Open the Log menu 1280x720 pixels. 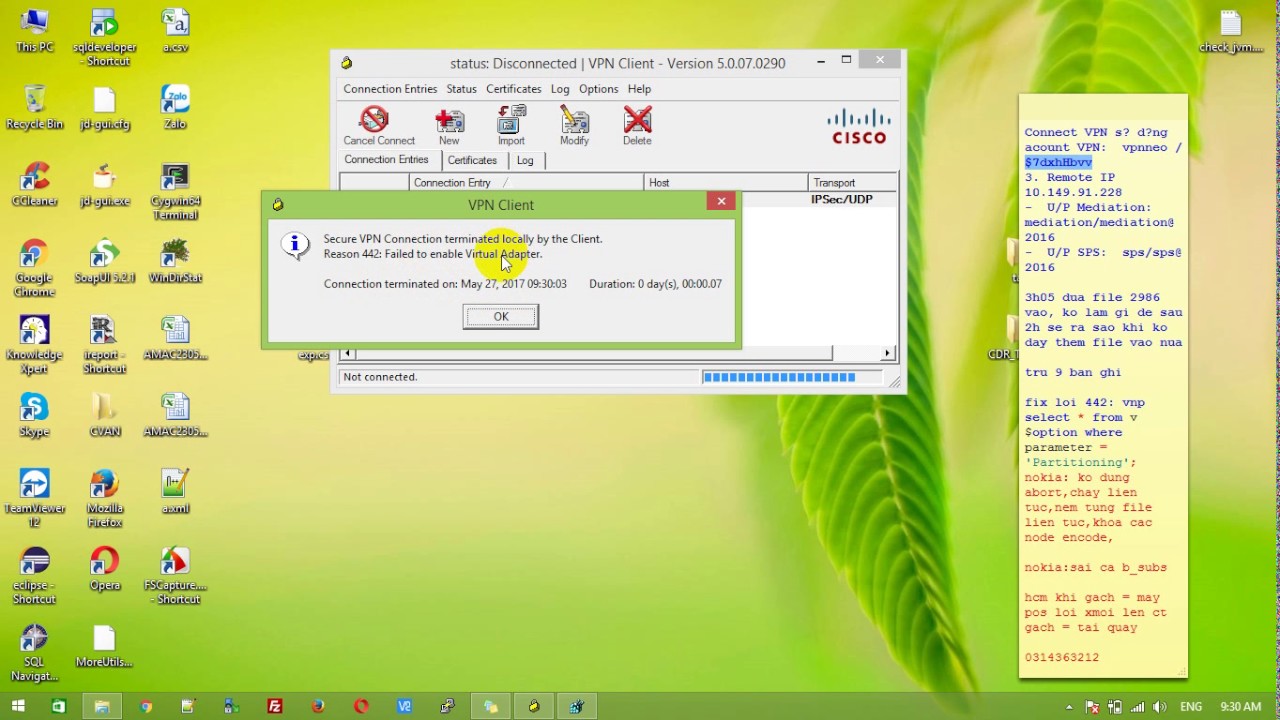tap(560, 89)
